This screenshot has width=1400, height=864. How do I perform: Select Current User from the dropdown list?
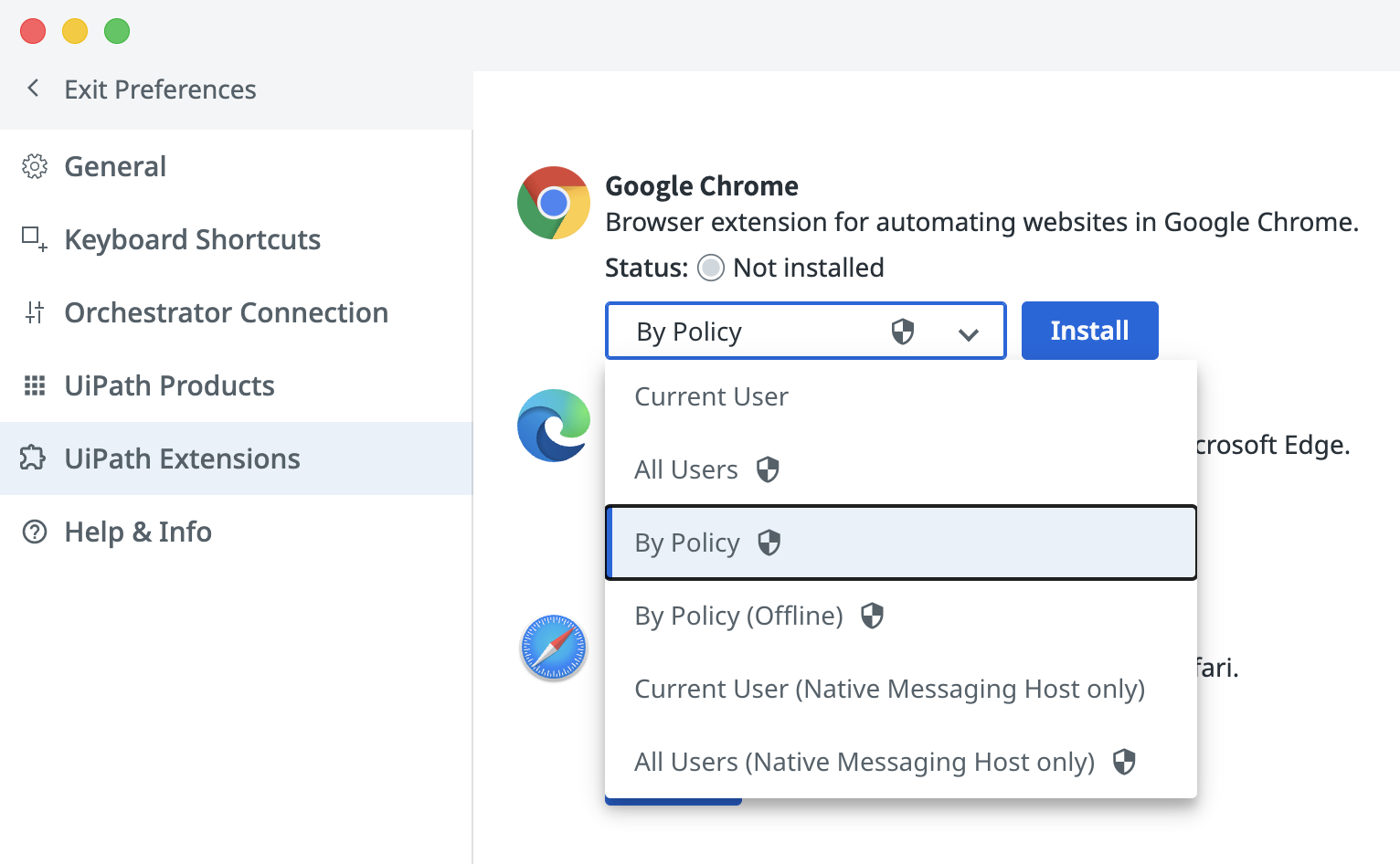coord(901,396)
